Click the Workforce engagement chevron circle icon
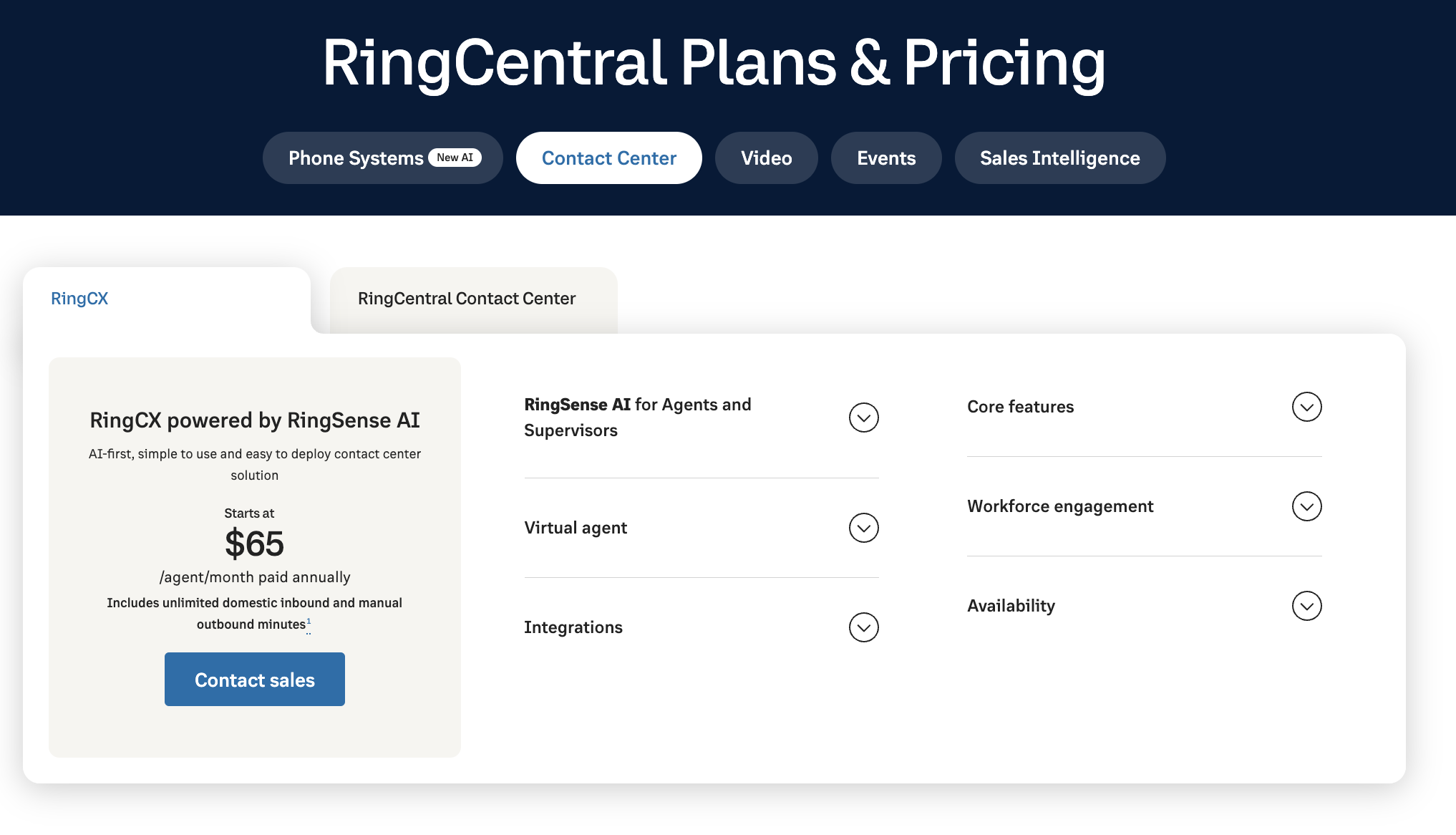 tap(1306, 506)
